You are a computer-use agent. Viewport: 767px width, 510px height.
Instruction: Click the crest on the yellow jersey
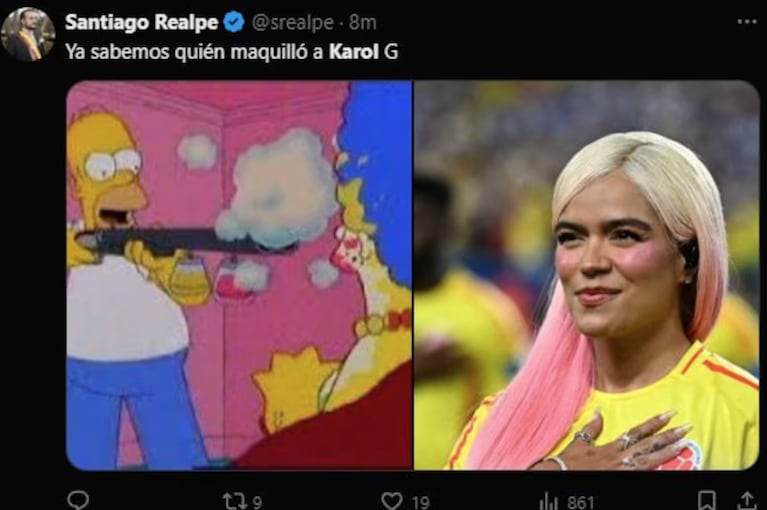click(x=689, y=456)
